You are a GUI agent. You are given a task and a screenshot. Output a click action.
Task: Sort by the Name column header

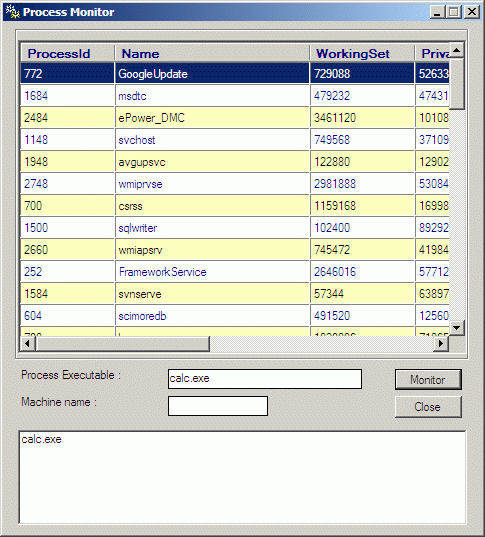212,53
